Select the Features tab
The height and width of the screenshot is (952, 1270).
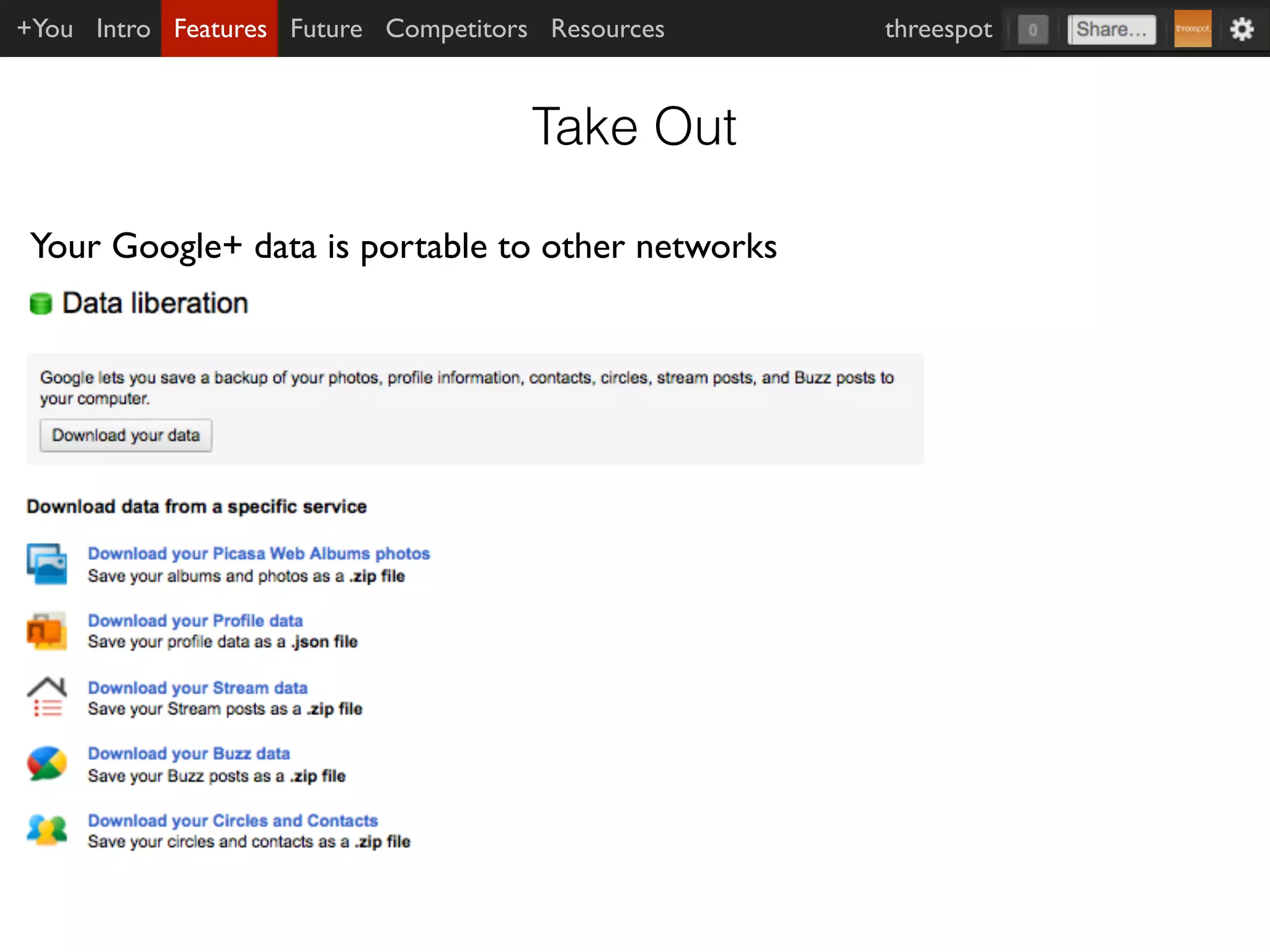(220, 29)
